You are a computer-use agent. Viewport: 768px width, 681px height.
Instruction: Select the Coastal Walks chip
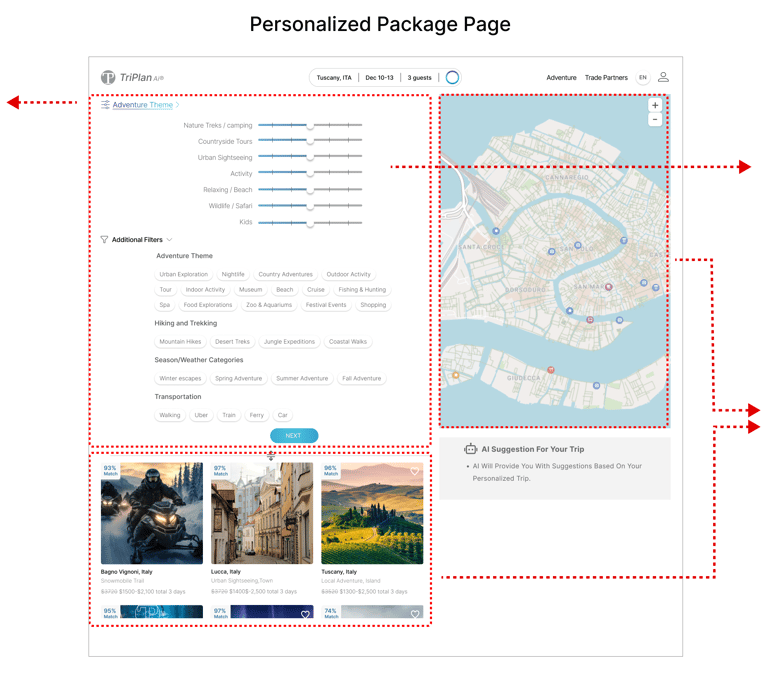point(348,341)
